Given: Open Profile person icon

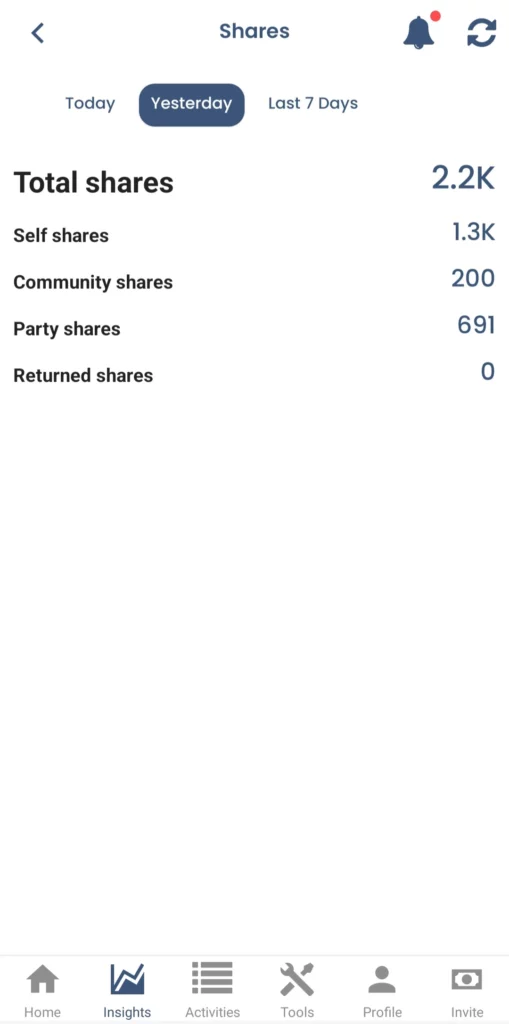Looking at the screenshot, I should 382,979.
